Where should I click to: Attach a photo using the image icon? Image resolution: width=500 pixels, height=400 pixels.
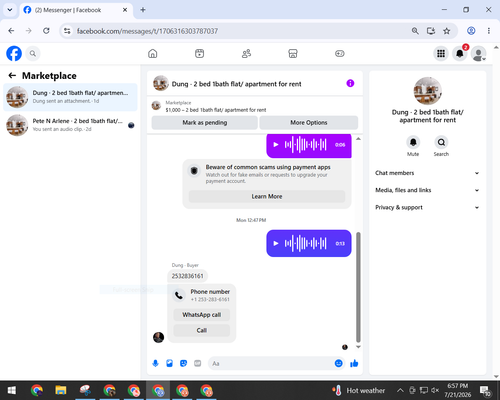click(169, 363)
